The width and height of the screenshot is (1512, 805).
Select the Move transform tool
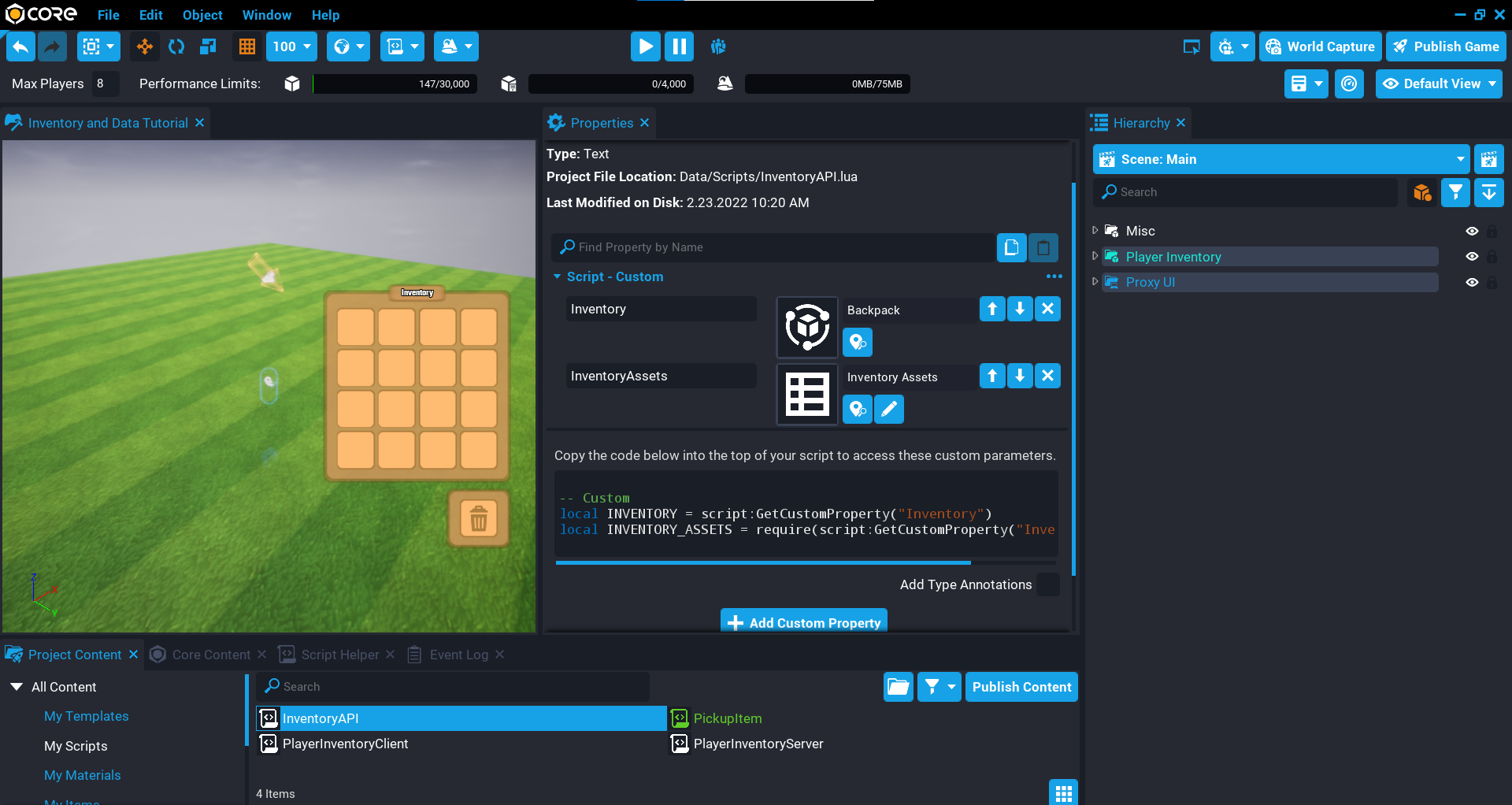click(145, 46)
